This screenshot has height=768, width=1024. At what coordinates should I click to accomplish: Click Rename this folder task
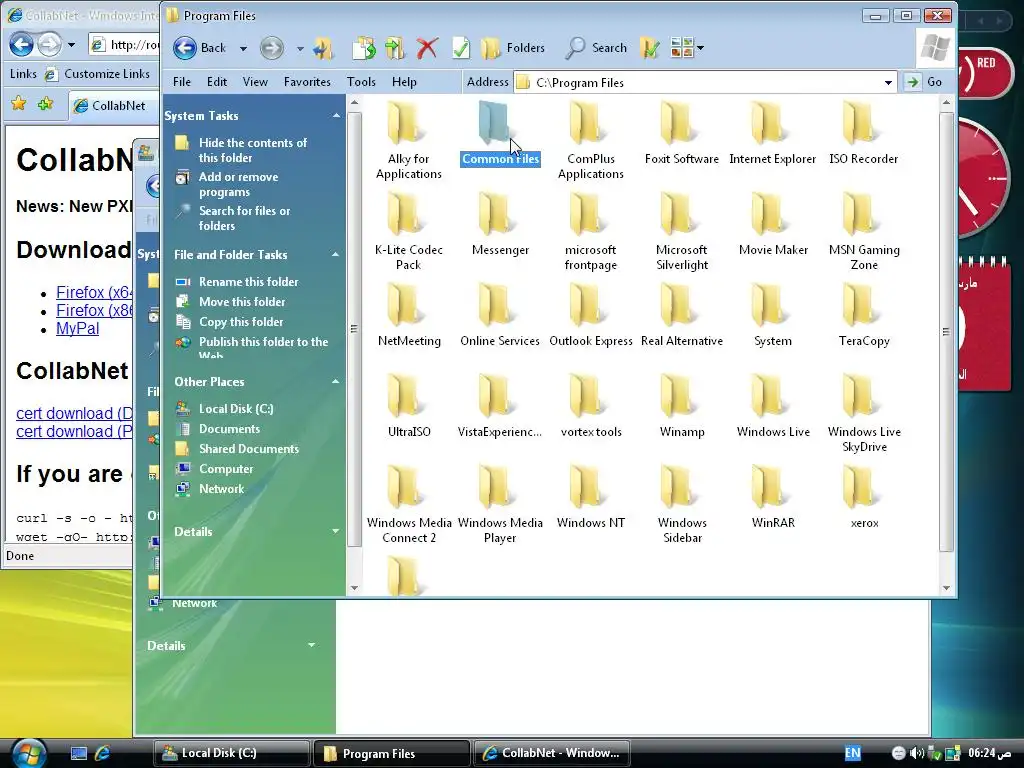click(x=248, y=281)
